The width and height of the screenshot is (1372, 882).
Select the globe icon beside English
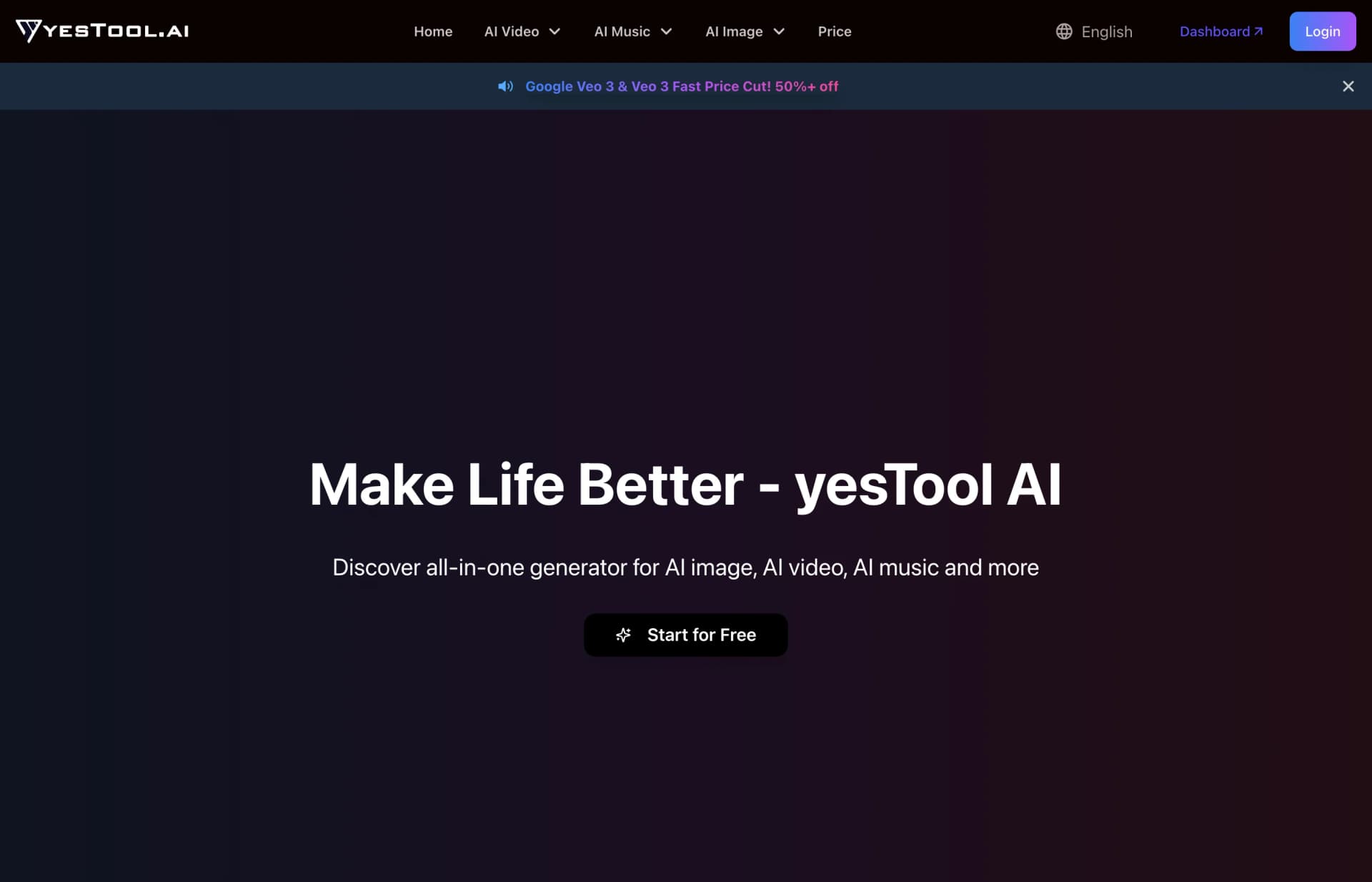coord(1063,31)
